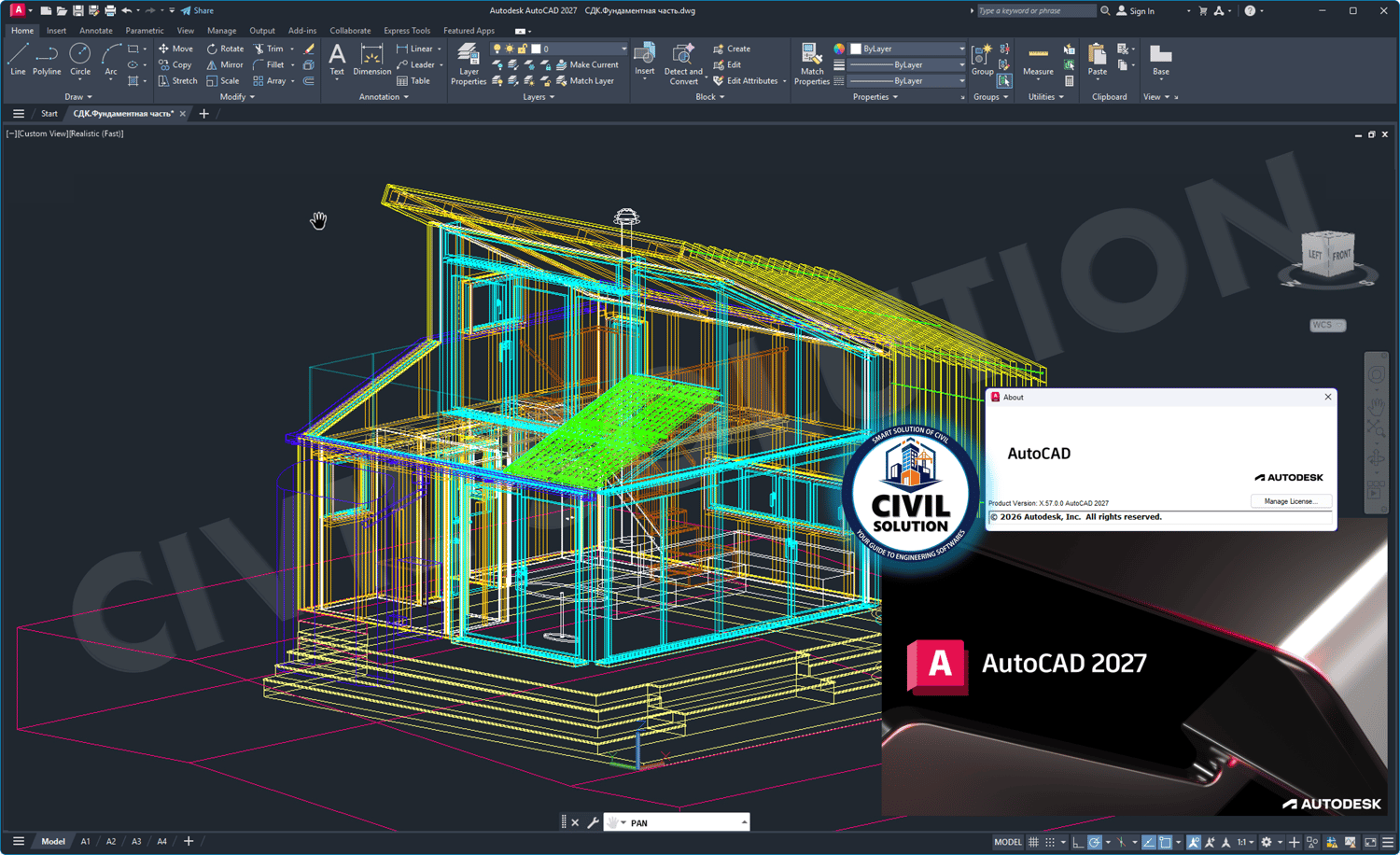Select the Polyline tool
The height and width of the screenshot is (855, 1400).
47,59
